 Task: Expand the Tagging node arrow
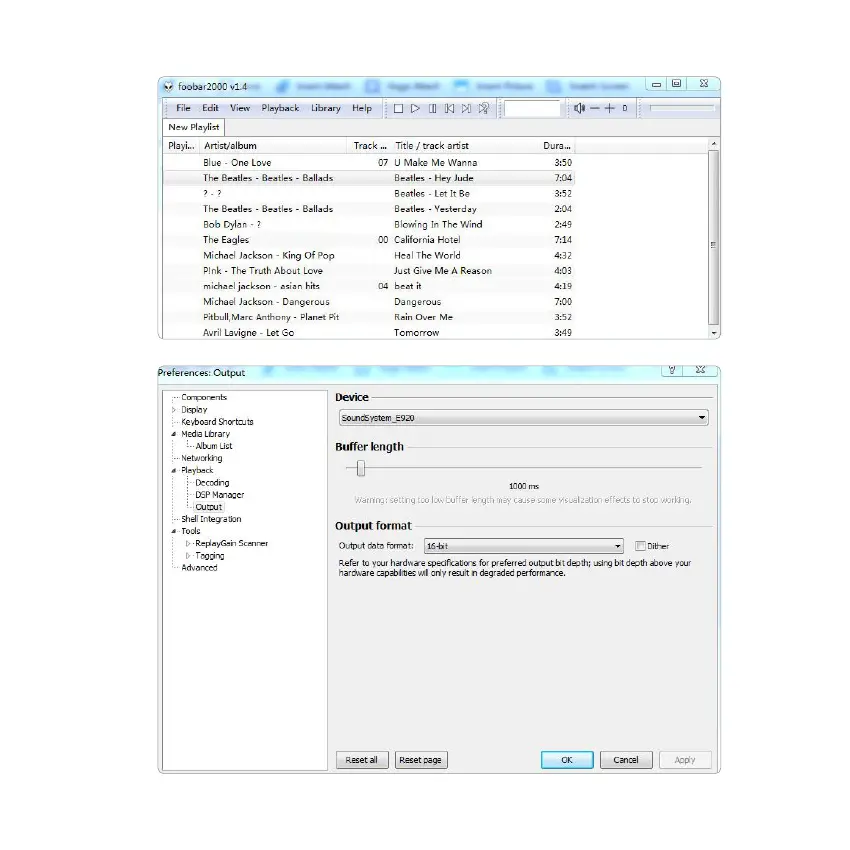point(188,556)
